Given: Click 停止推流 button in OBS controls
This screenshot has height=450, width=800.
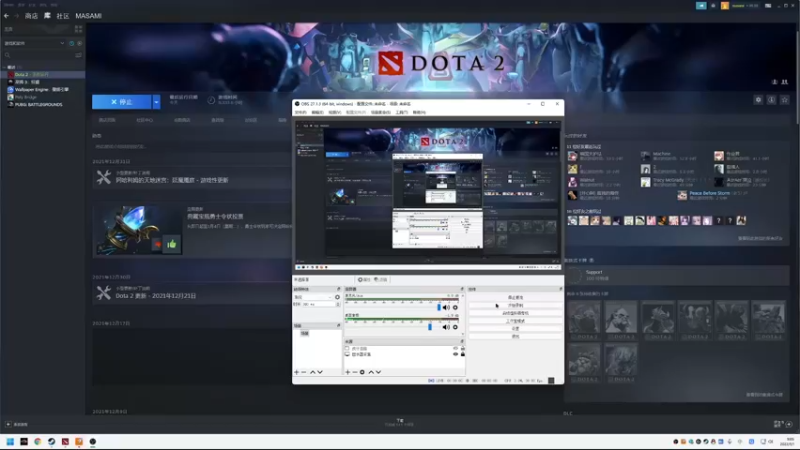Looking at the screenshot, I should 515,297.
